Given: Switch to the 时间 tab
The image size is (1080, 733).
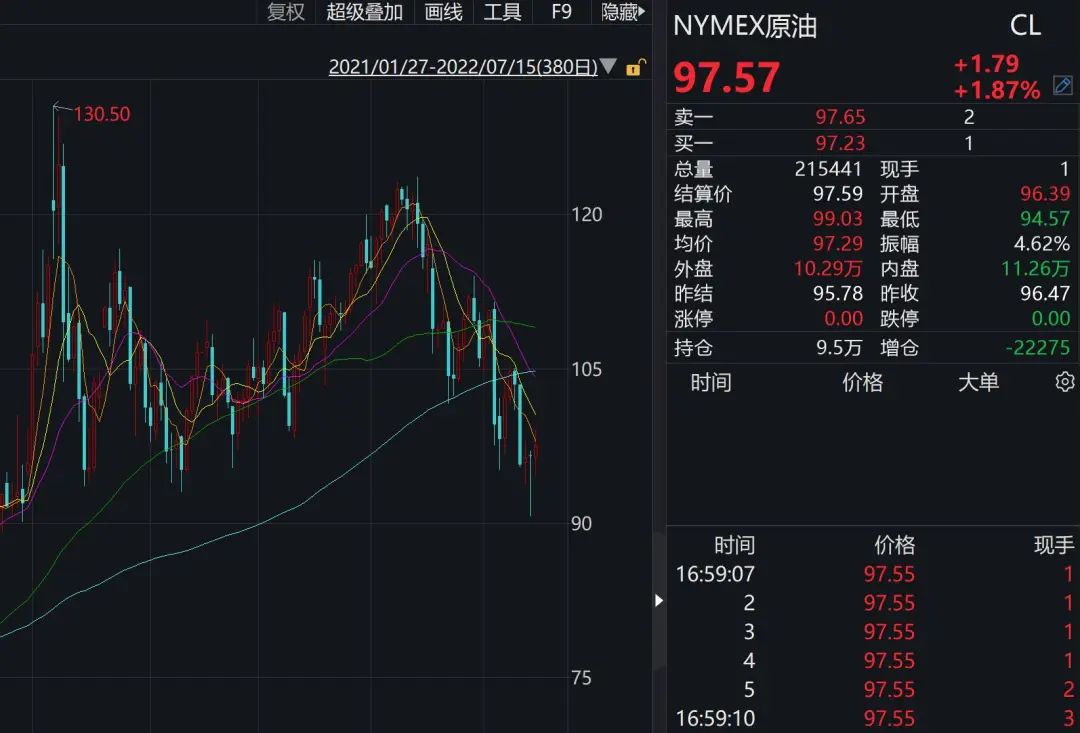Looking at the screenshot, I should pyautogui.click(x=713, y=383).
